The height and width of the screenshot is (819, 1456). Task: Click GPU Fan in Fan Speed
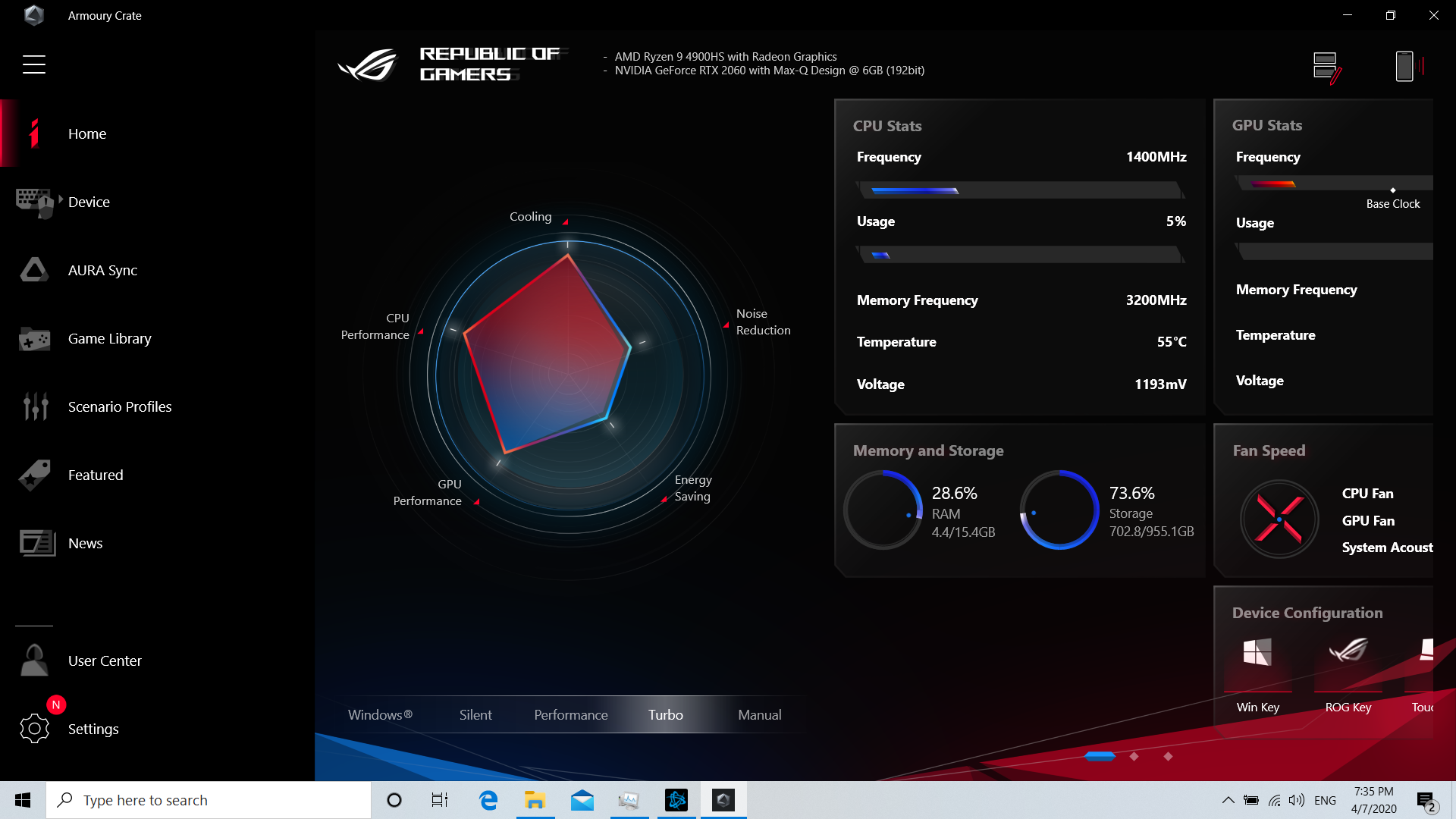(x=1368, y=521)
